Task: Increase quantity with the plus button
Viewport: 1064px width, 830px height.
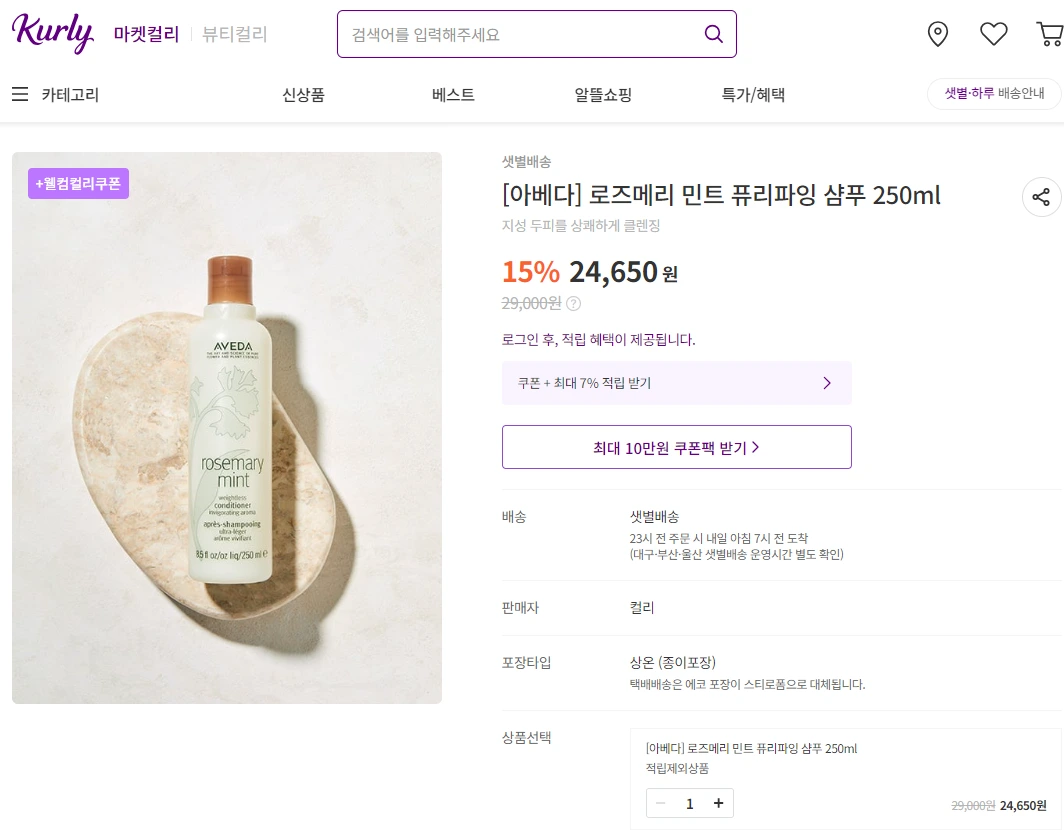Action: (x=718, y=804)
